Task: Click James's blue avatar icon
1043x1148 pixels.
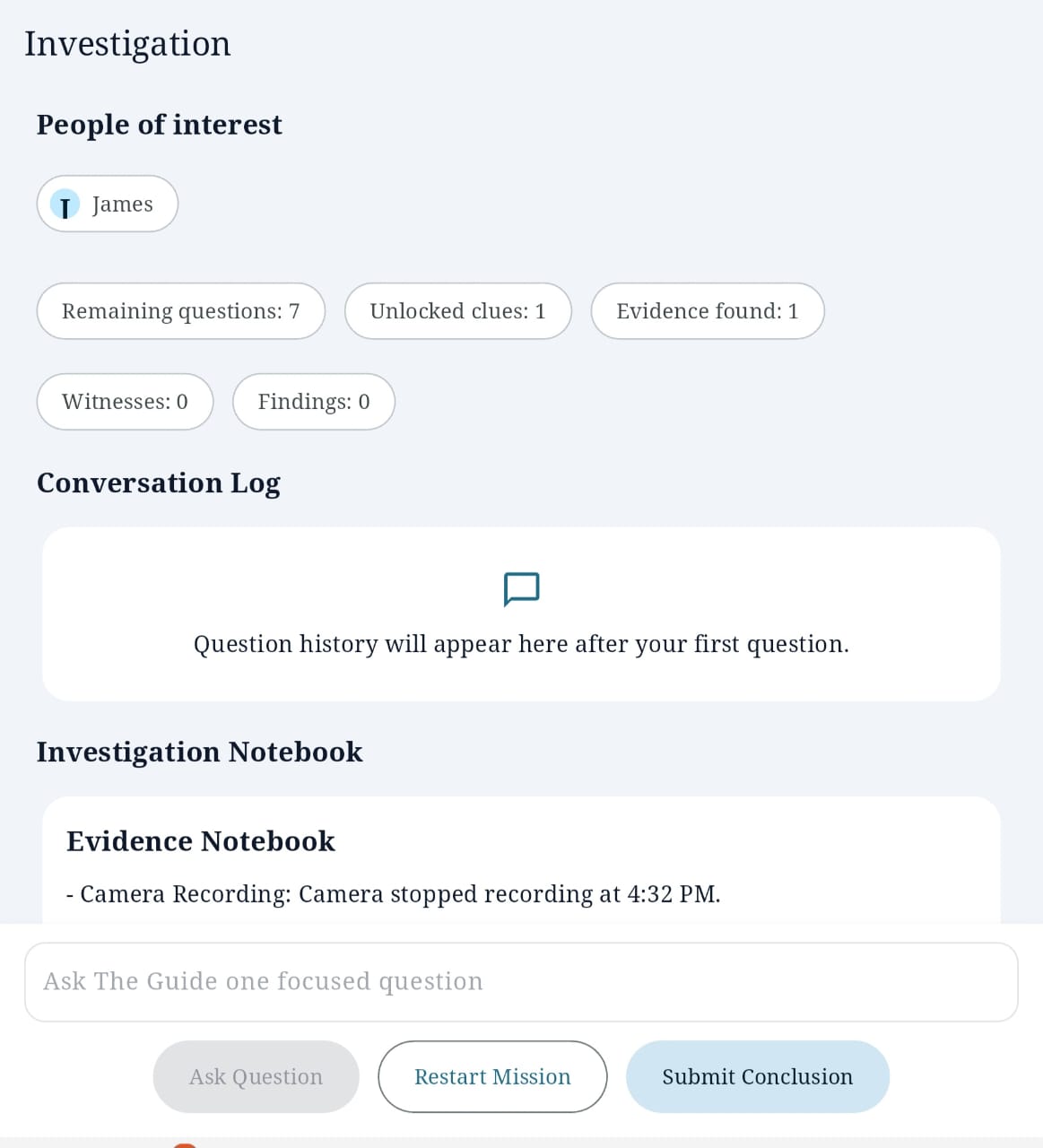Action: (x=65, y=204)
